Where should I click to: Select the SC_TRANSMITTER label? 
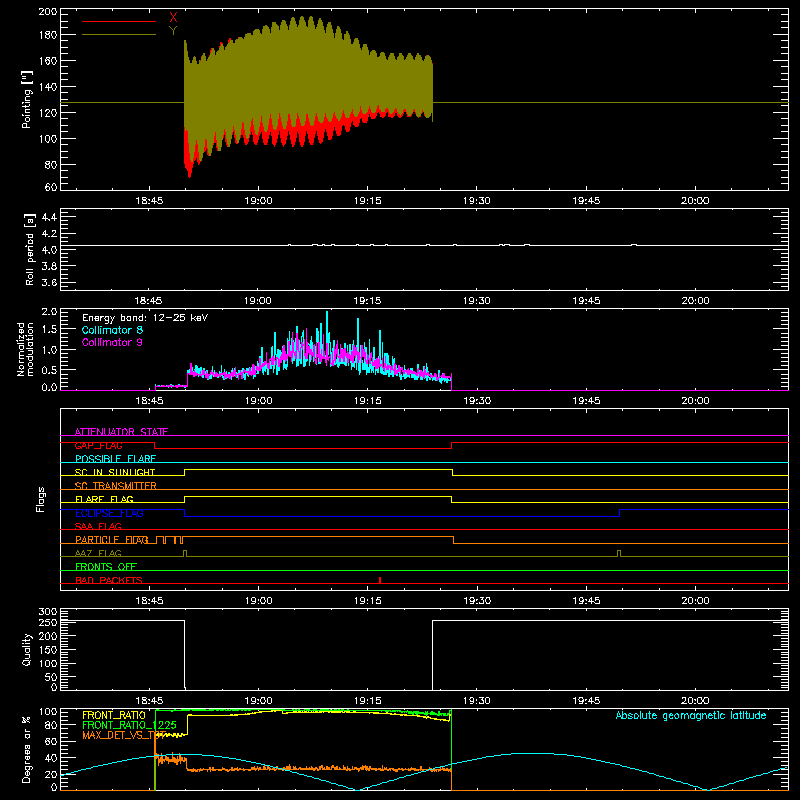tap(116, 486)
